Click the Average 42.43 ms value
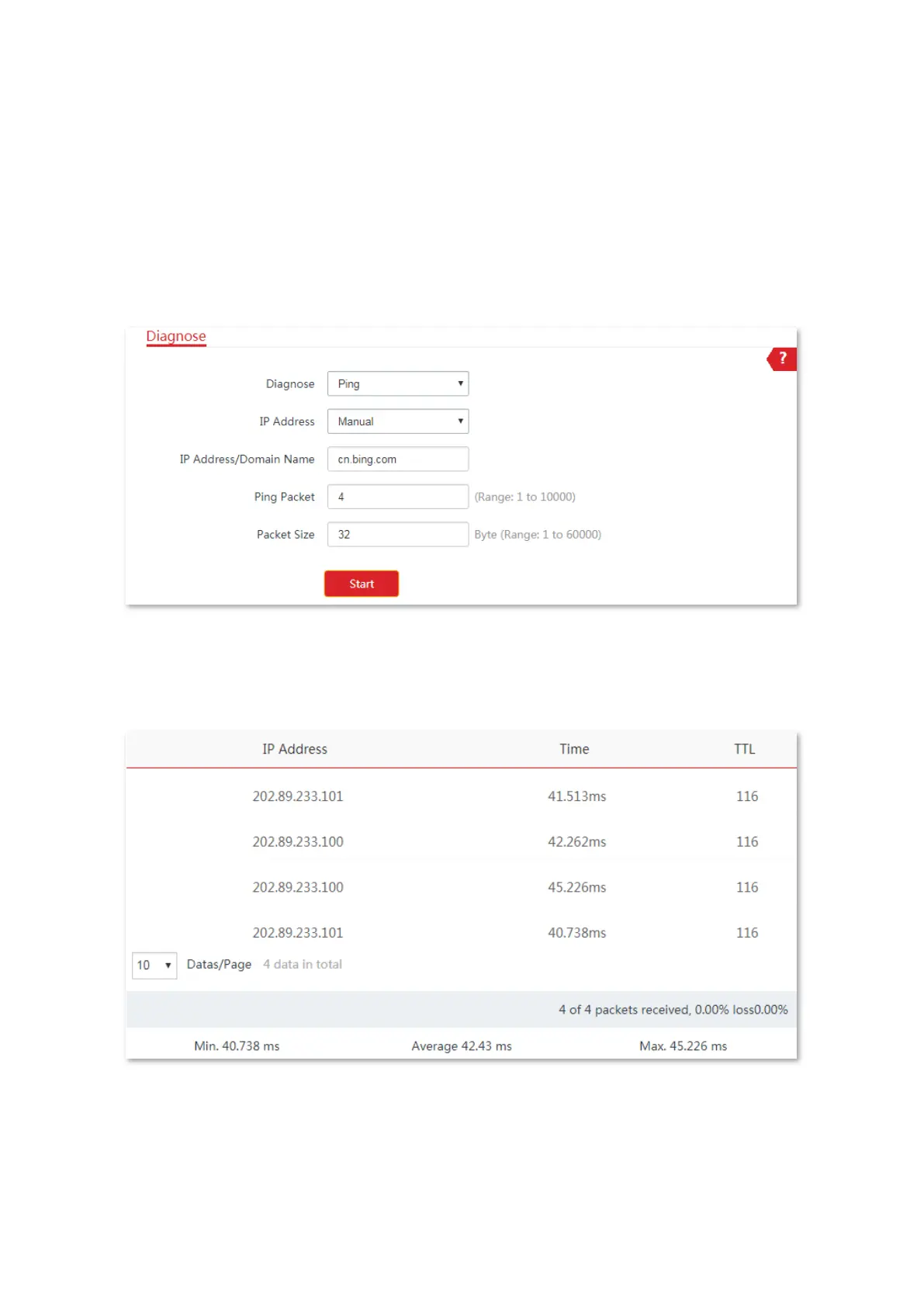Viewport: 924px width, 1307px height. pyautogui.click(x=462, y=1046)
